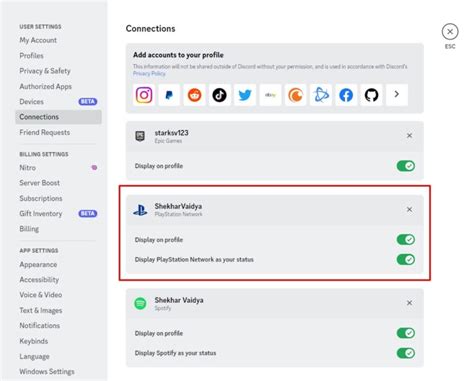Open Friend Requests settings

point(58,132)
